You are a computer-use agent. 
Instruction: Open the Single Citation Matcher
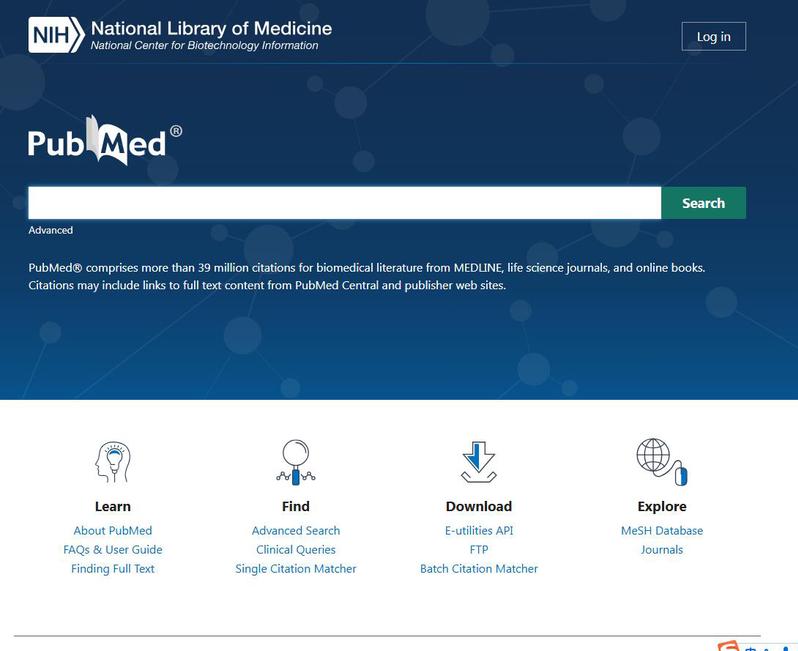point(296,569)
